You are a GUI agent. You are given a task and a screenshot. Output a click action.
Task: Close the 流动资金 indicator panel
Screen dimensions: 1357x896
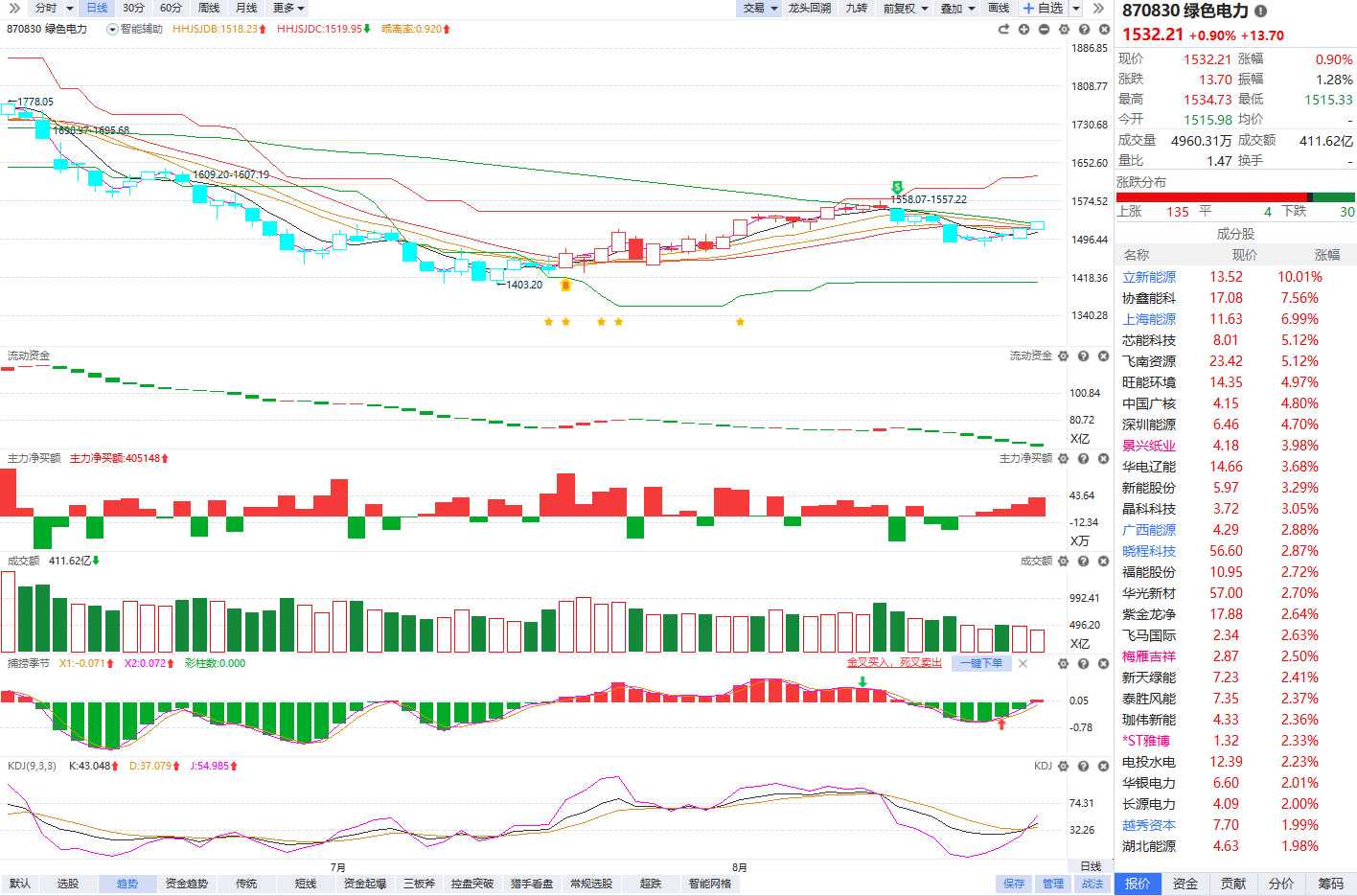(x=1103, y=356)
